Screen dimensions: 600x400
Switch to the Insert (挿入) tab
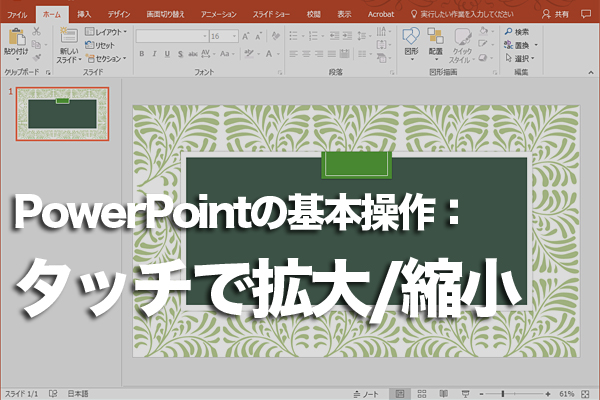pos(84,15)
